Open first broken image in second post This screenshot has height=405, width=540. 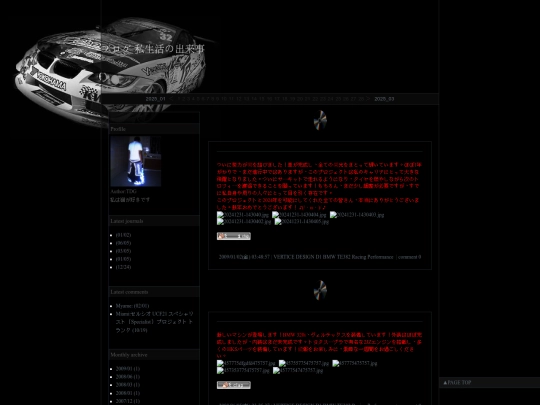246,363
